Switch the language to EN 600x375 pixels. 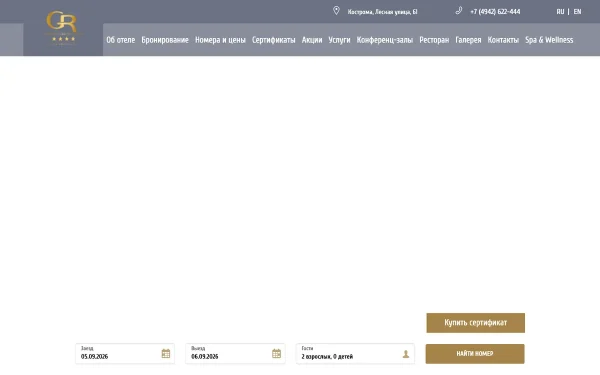tap(577, 12)
